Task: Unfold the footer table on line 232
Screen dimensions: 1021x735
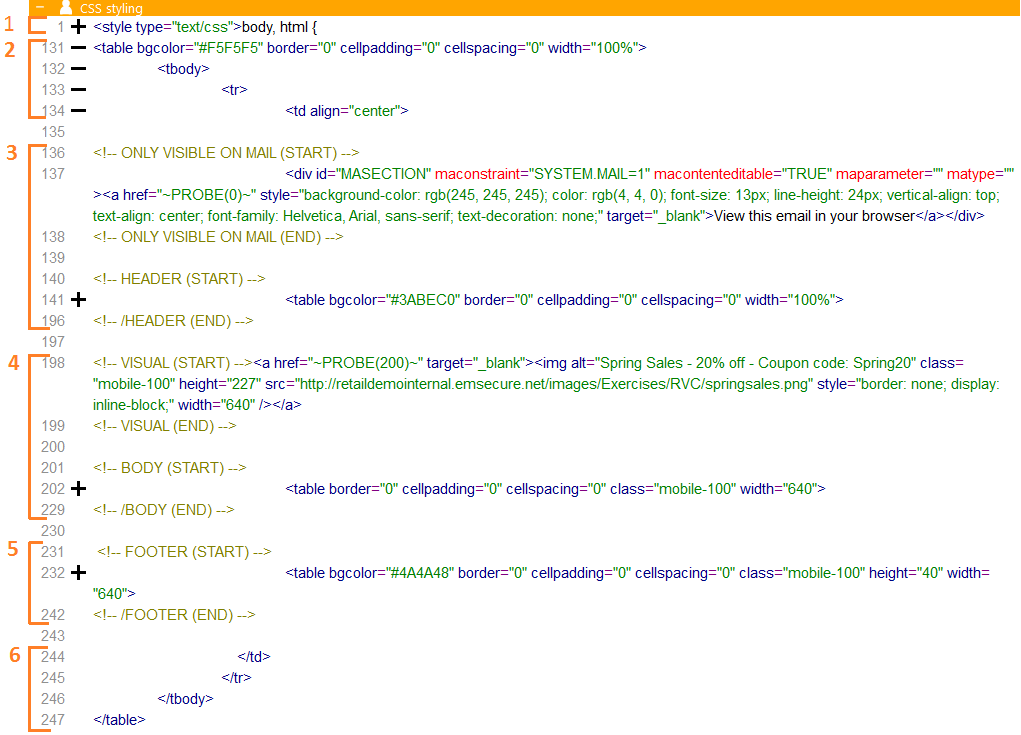Action: 79,573
